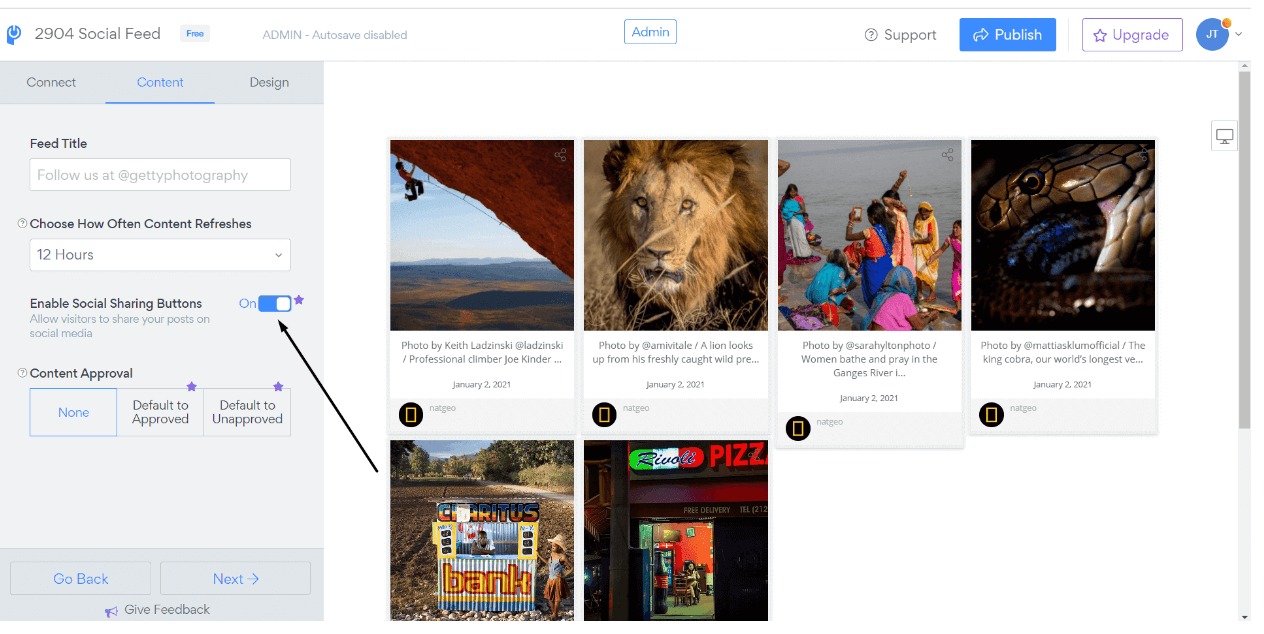
Task: Select Default to Approved content approval
Action: pyautogui.click(x=160, y=412)
